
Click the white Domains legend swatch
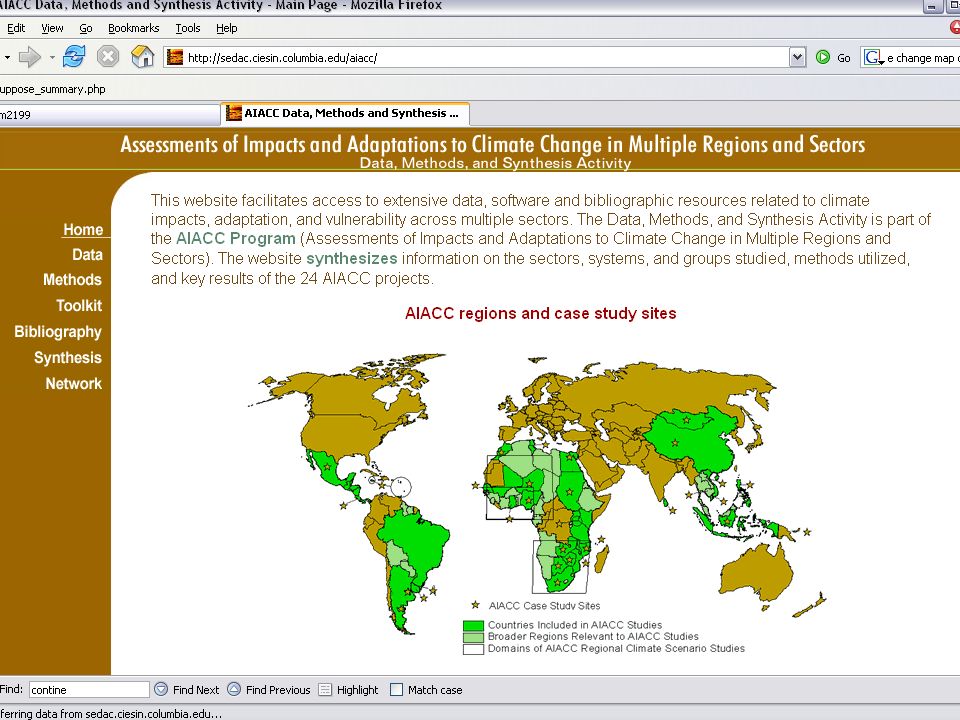(x=473, y=649)
